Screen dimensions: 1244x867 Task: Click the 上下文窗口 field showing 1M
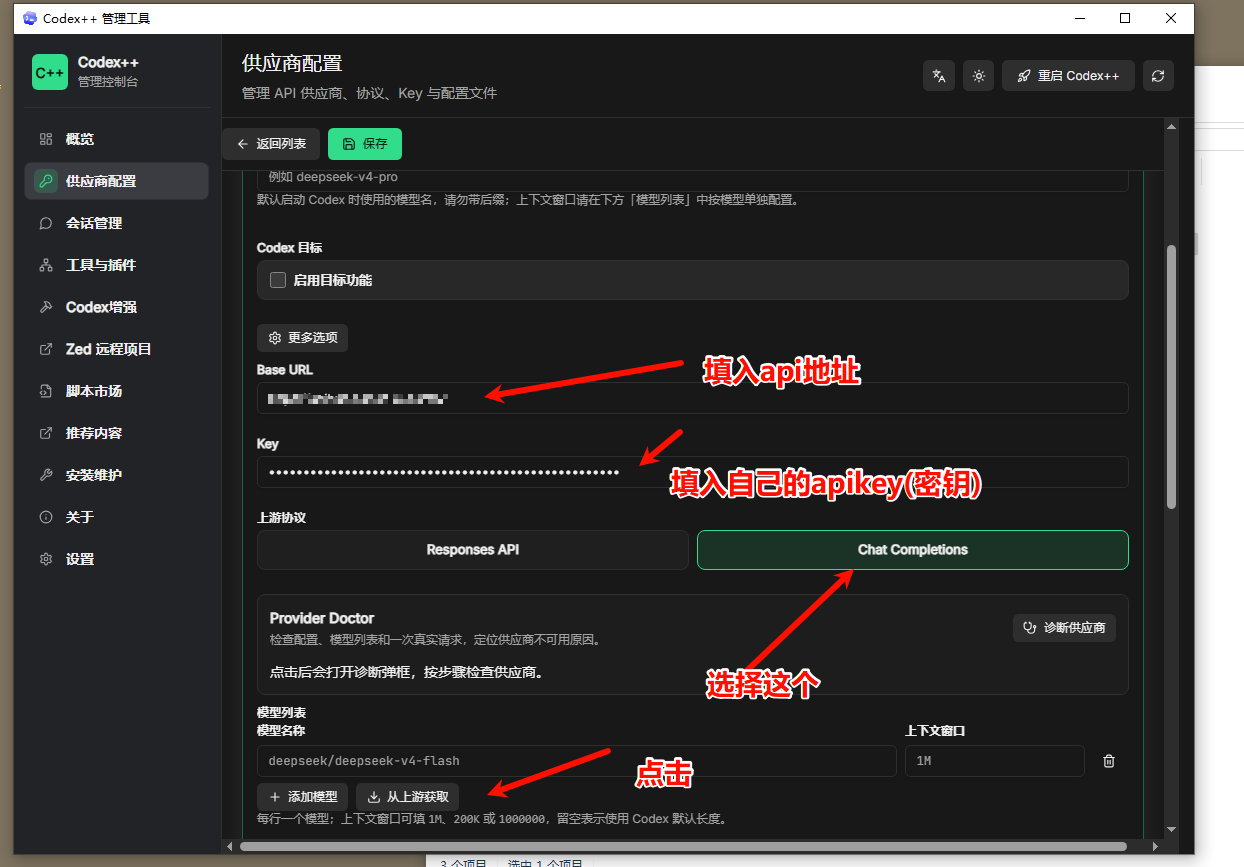[994, 761]
